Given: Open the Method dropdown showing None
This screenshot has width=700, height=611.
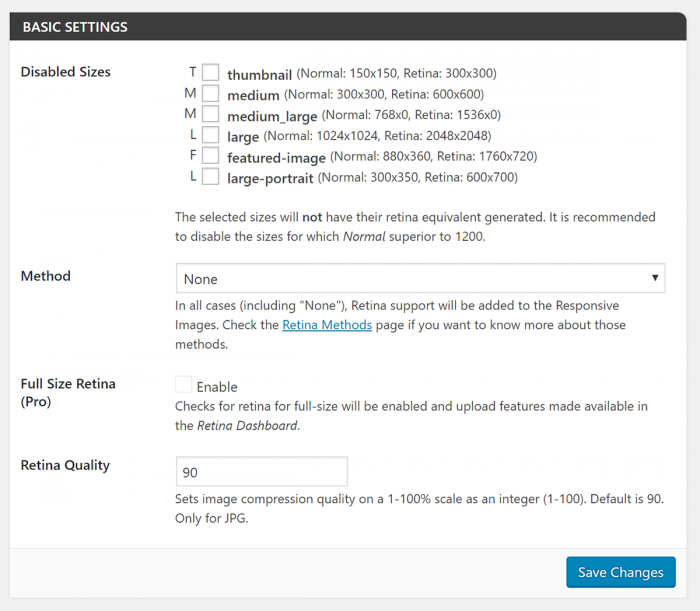Looking at the screenshot, I should tap(420, 278).
